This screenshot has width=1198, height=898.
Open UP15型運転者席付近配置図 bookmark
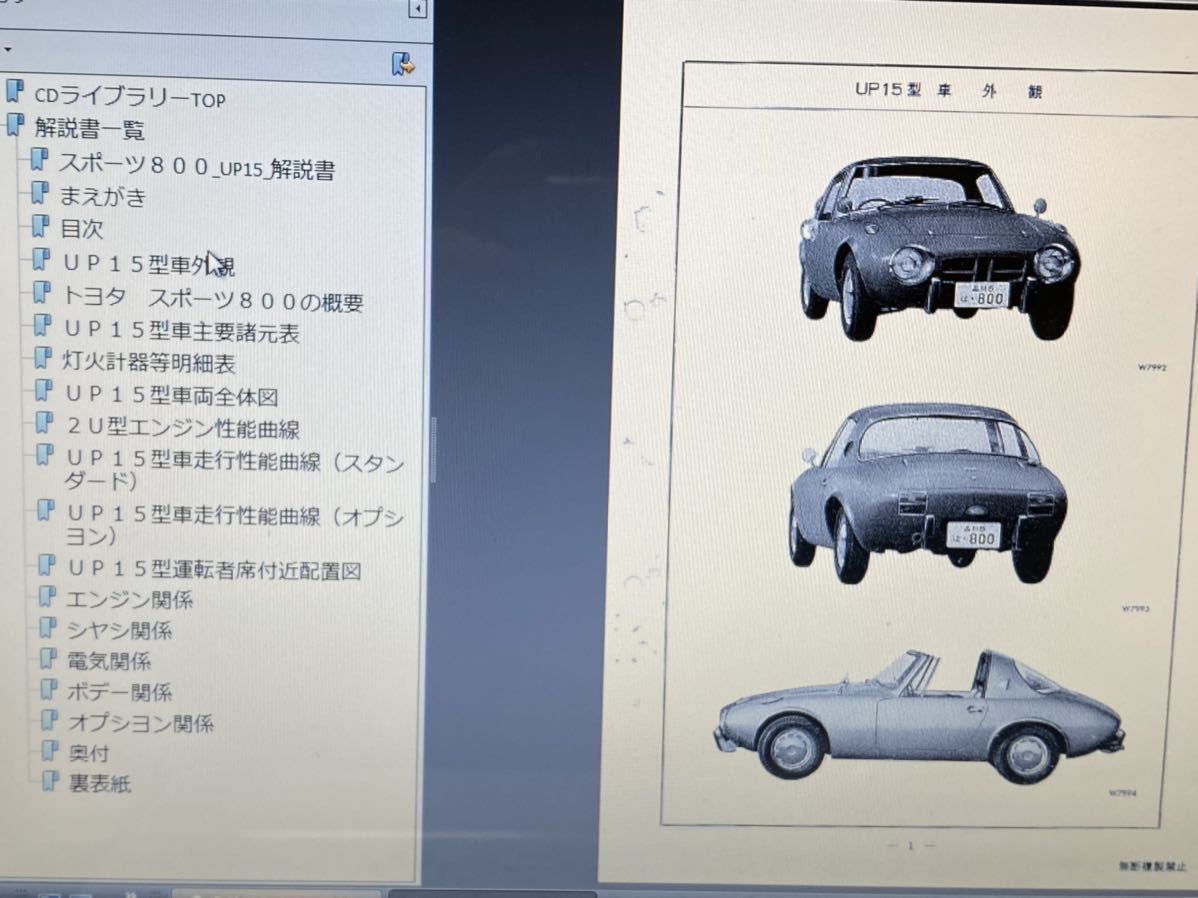click(215, 569)
